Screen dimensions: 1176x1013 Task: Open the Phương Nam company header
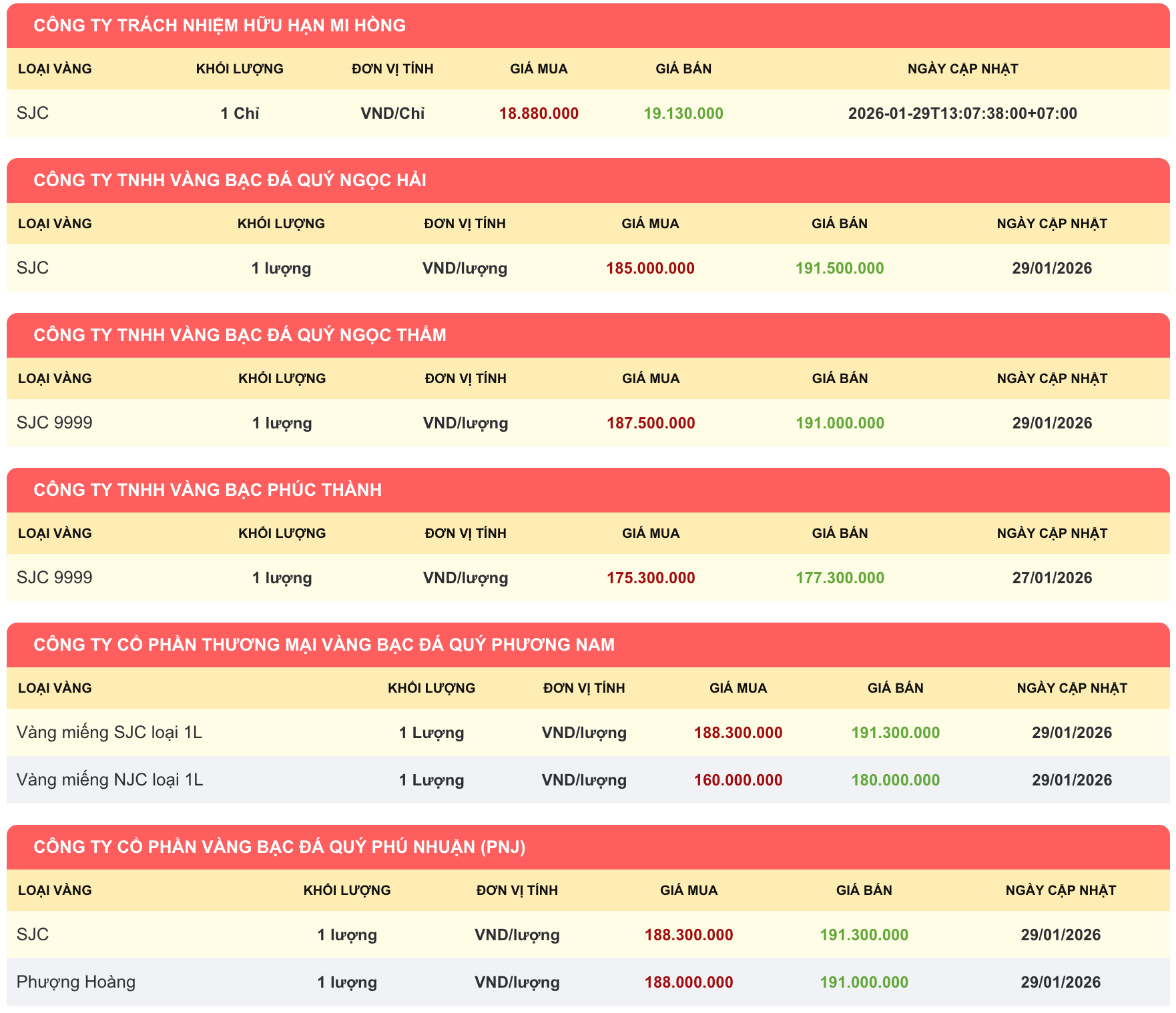324,645
